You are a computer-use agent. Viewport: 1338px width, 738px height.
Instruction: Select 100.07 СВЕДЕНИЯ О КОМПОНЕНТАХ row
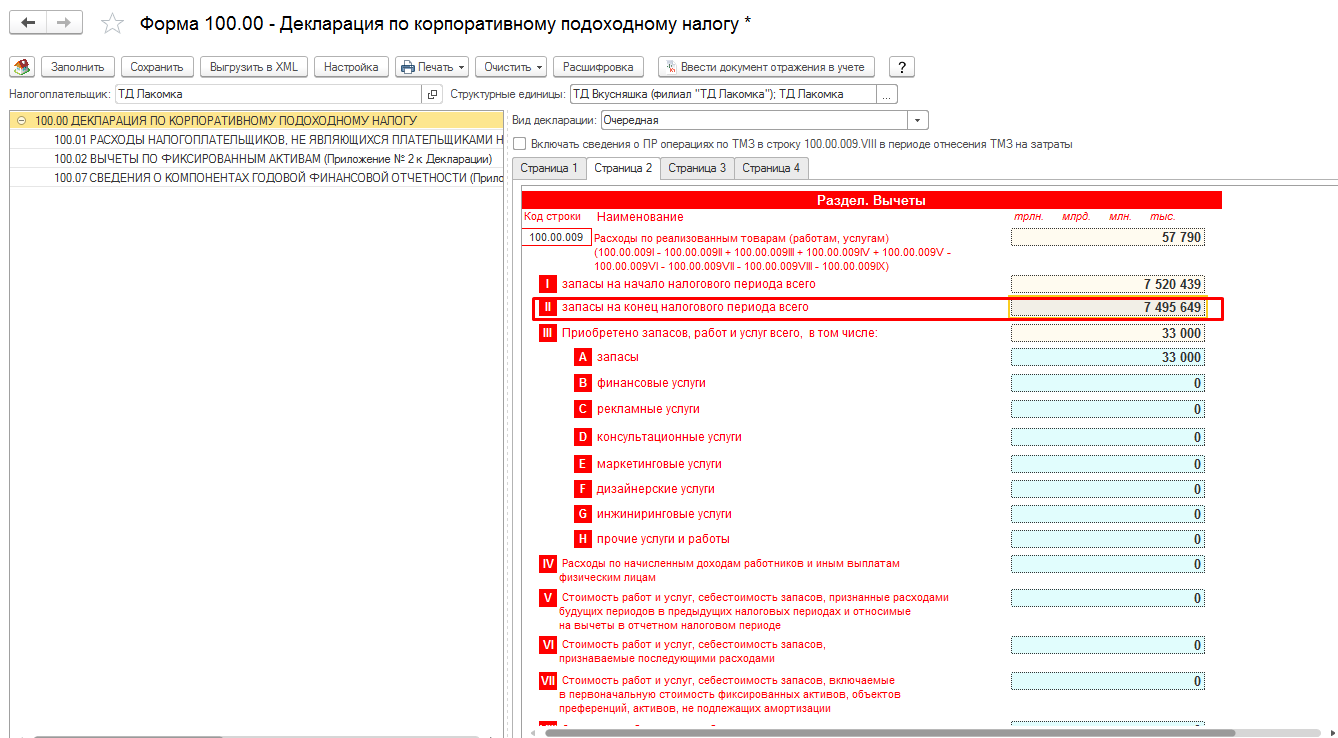click(x=256, y=178)
